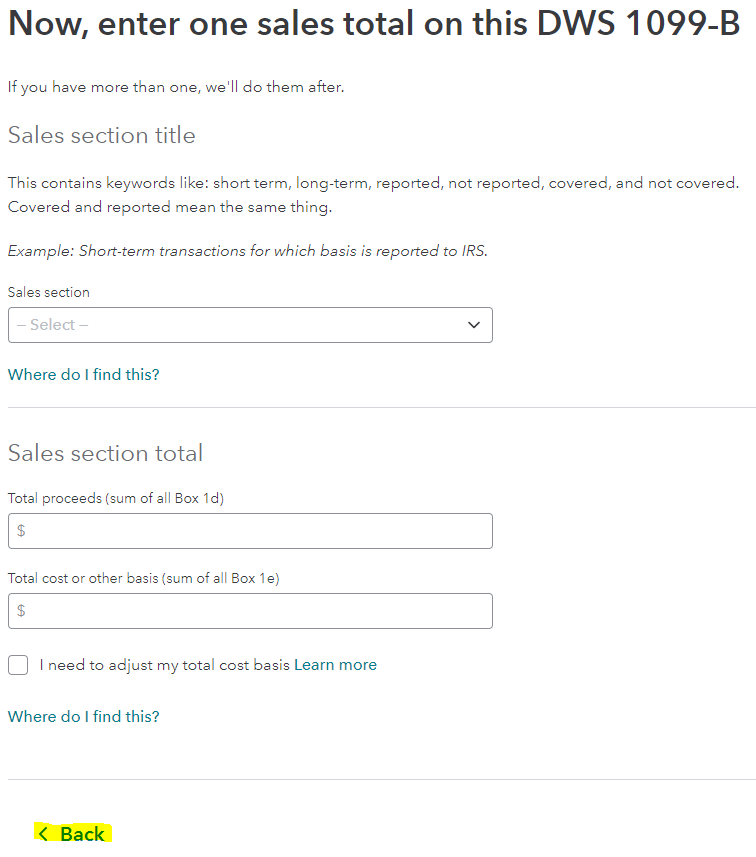Click the 'Sales section total' heading
The width and height of the screenshot is (756, 857).
point(106,453)
